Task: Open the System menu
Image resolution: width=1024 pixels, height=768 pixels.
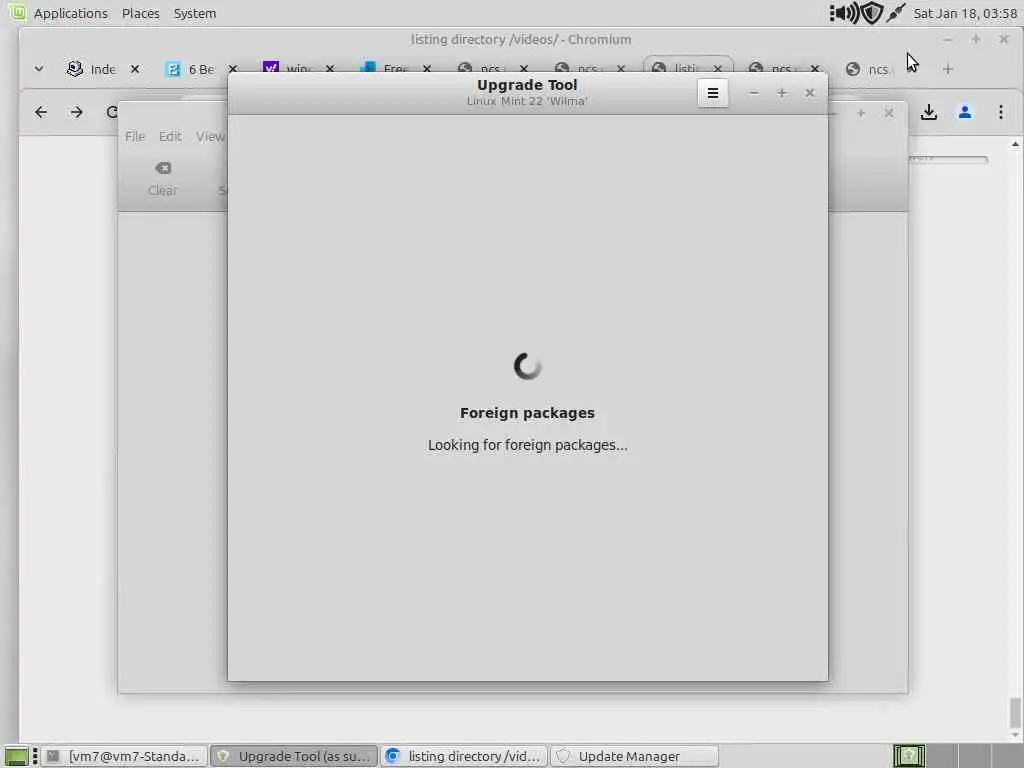Action: pyautogui.click(x=195, y=13)
